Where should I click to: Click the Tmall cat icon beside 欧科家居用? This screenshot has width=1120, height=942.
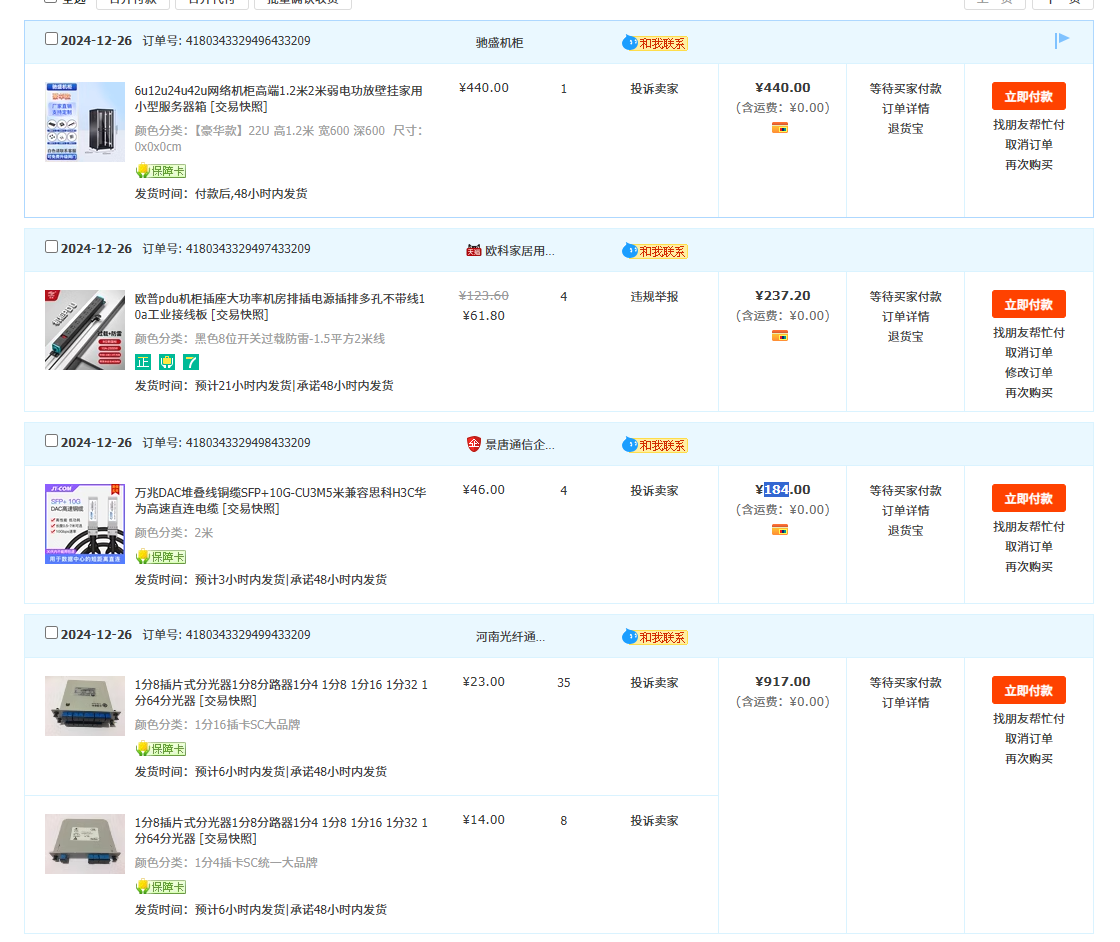[474, 250]
